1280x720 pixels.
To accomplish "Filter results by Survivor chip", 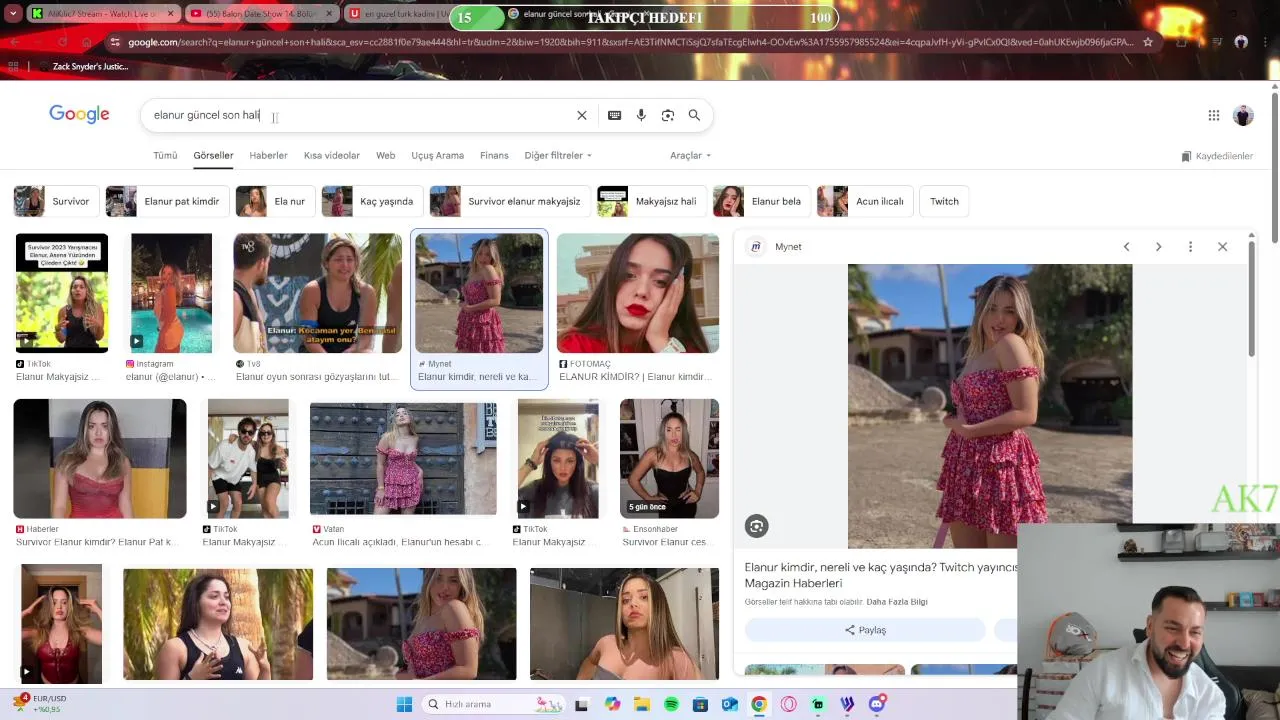I will click(56, 201).
